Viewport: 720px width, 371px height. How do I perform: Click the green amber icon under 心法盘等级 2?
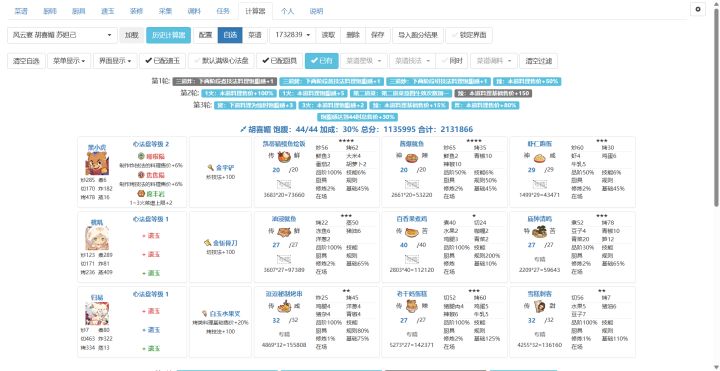141,156
